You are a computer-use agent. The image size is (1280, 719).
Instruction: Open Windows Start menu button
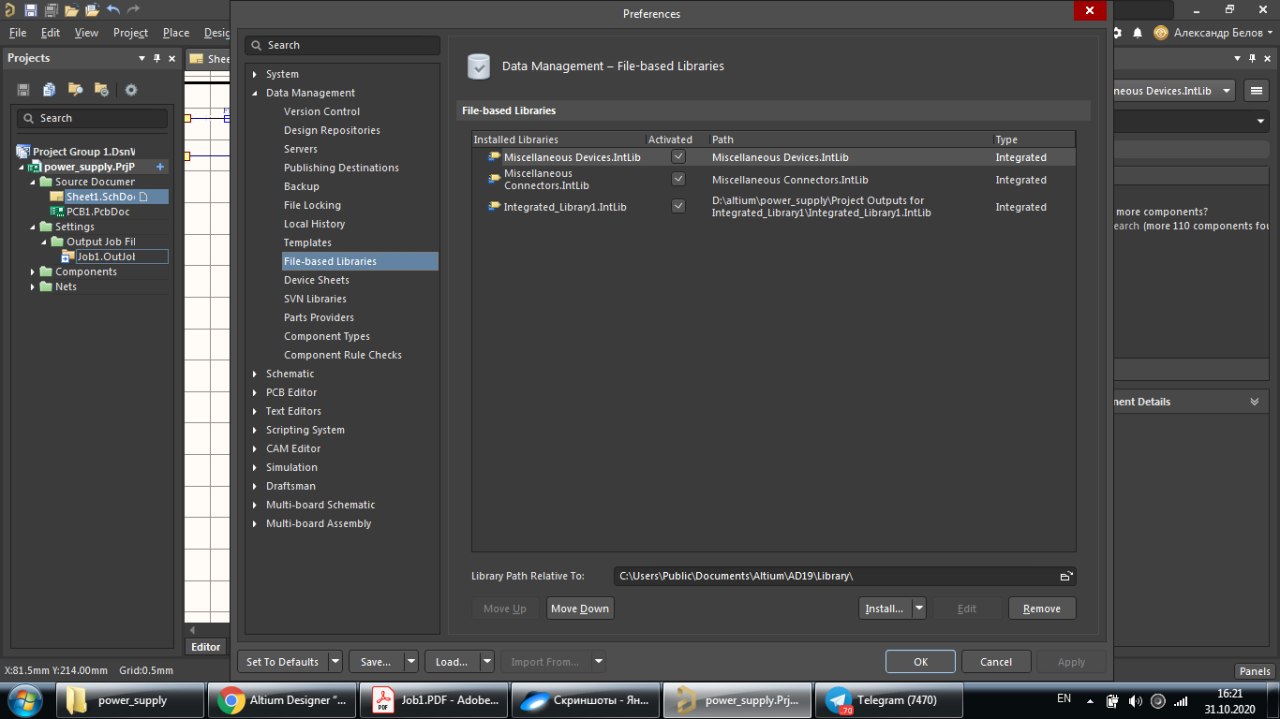point(24,699)
